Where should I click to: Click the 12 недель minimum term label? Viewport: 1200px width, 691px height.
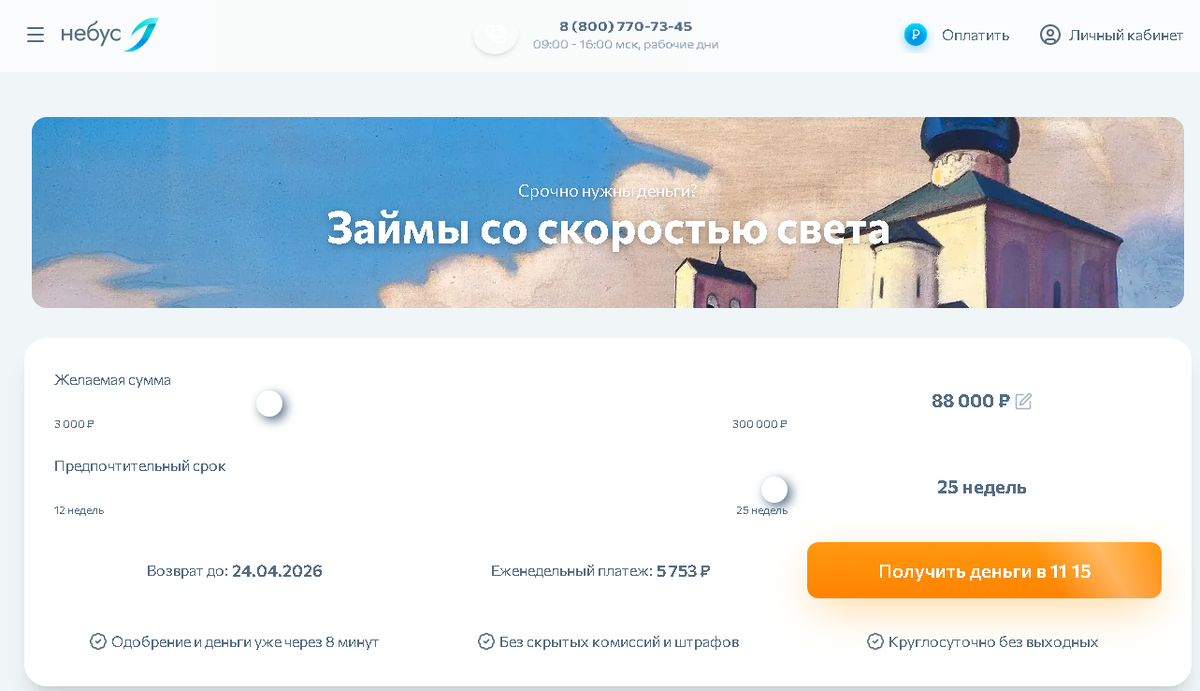79,510
